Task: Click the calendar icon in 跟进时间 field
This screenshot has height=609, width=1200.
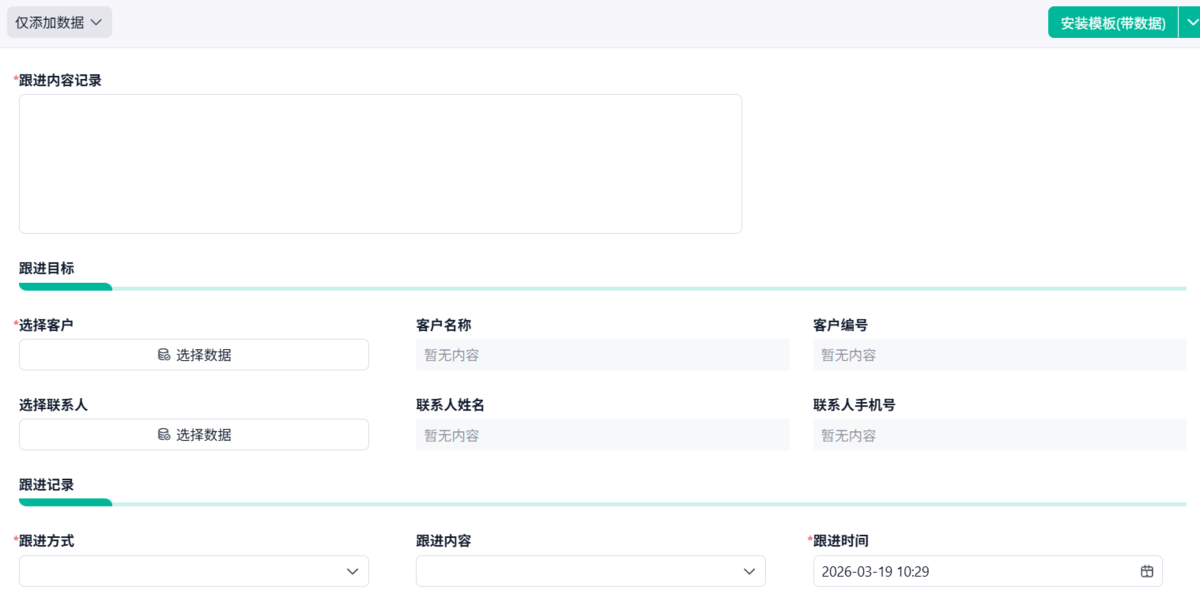Action: (x=1147, y=571)
